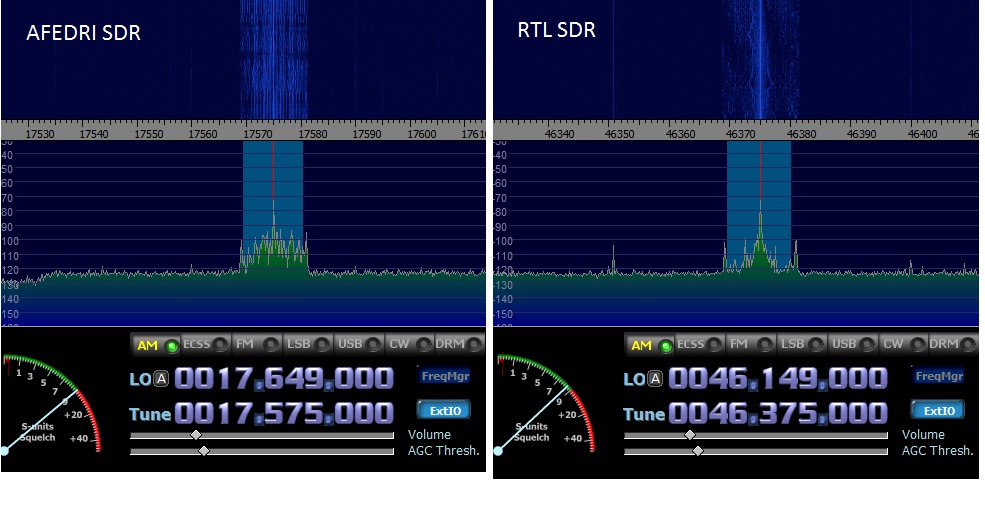Click the ExtIO button in the RTL panel
The width and height of the screenshot is (985, 509).
point(938,410)
